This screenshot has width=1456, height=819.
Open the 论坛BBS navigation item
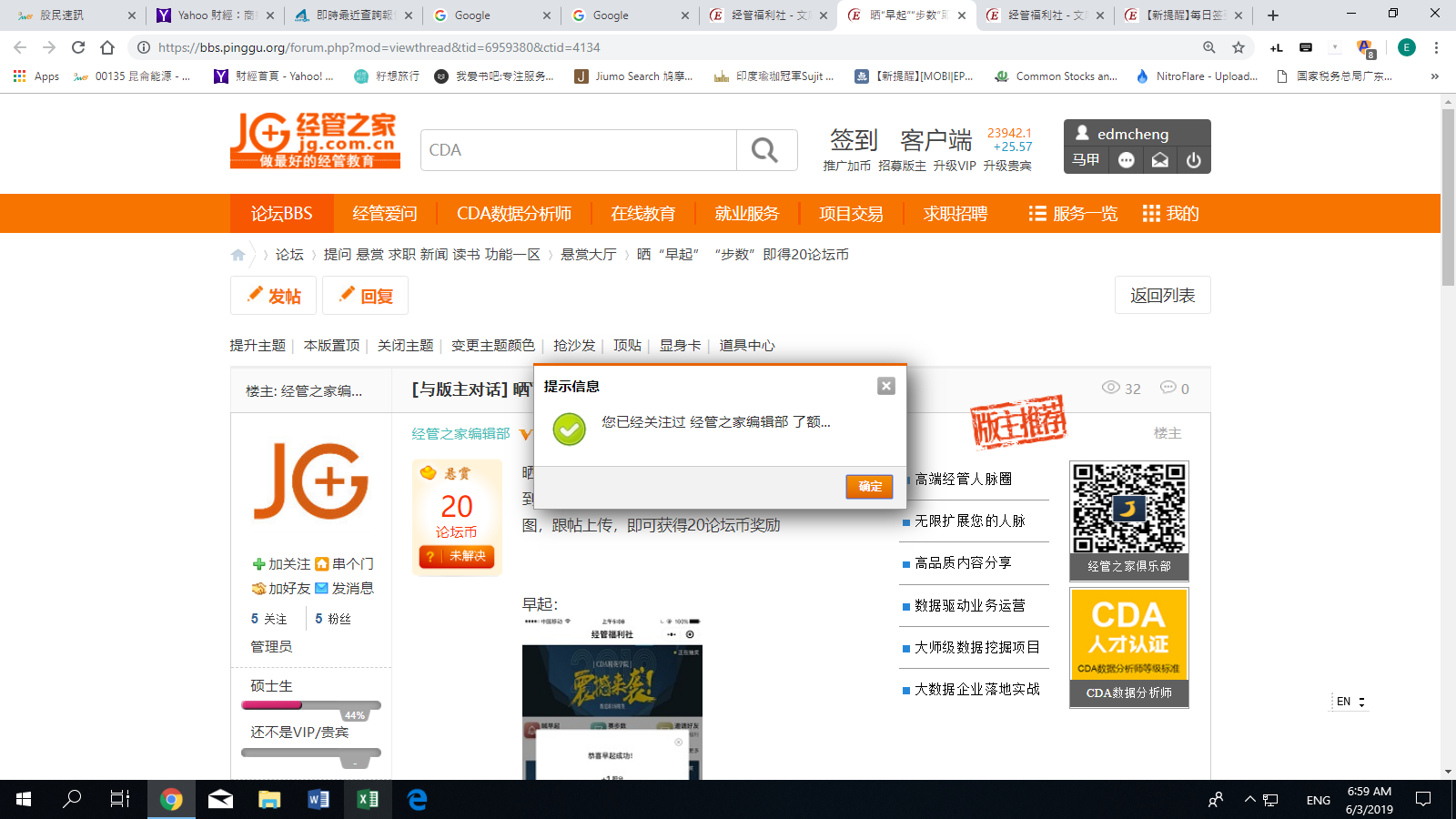282,214
